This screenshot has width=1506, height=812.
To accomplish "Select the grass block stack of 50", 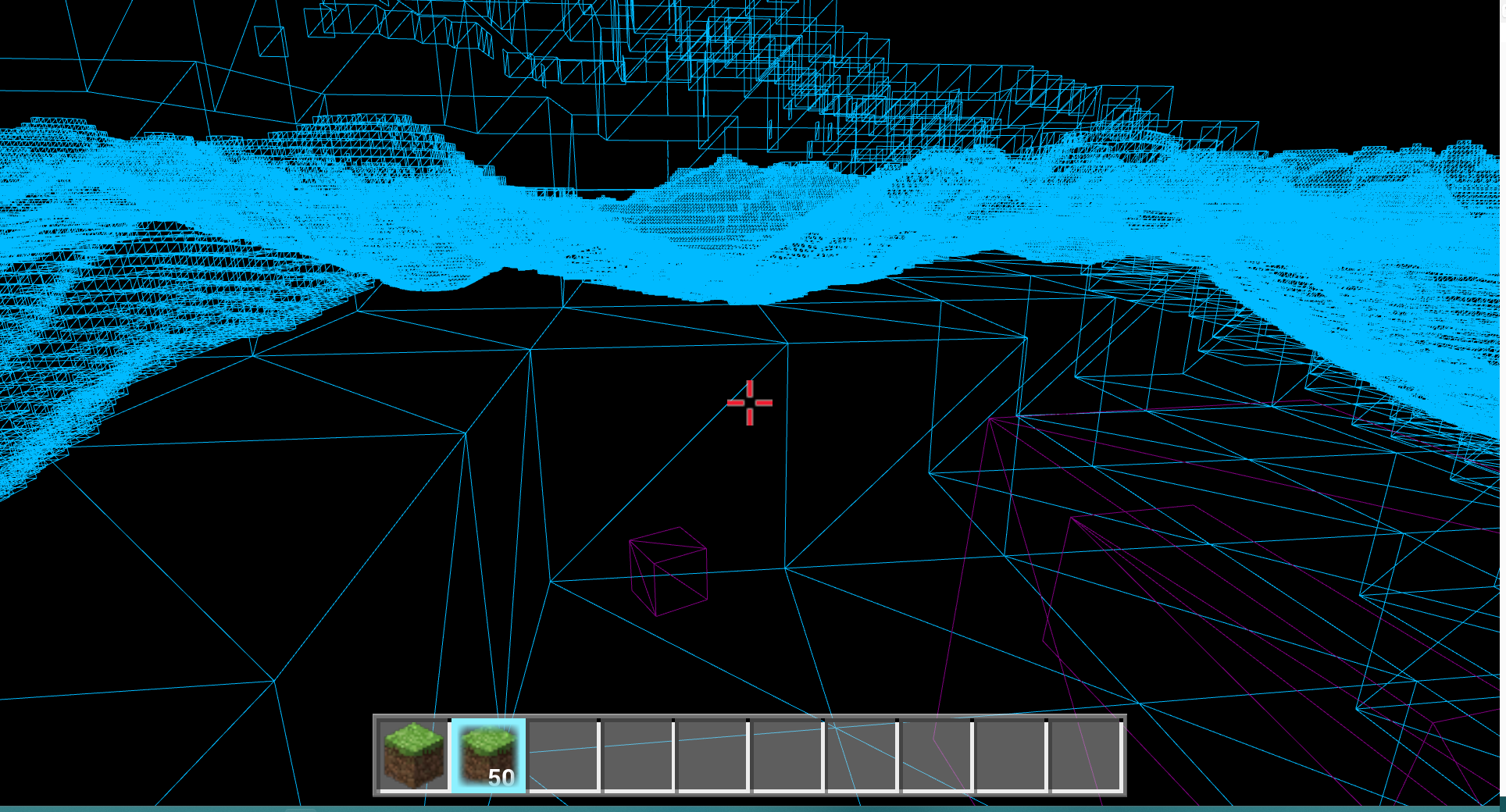I will click(488, 755).
